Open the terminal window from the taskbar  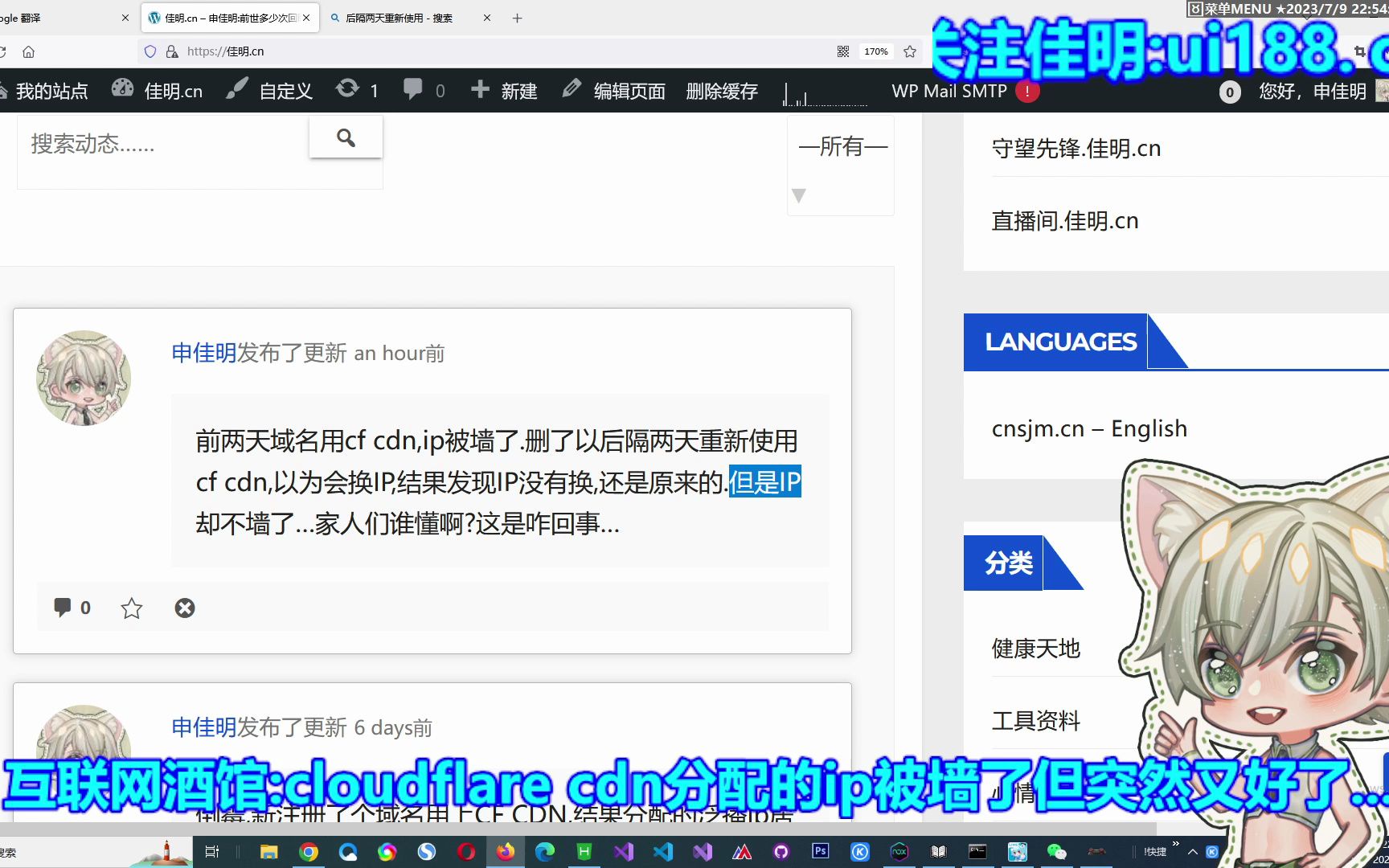[978, 852]
